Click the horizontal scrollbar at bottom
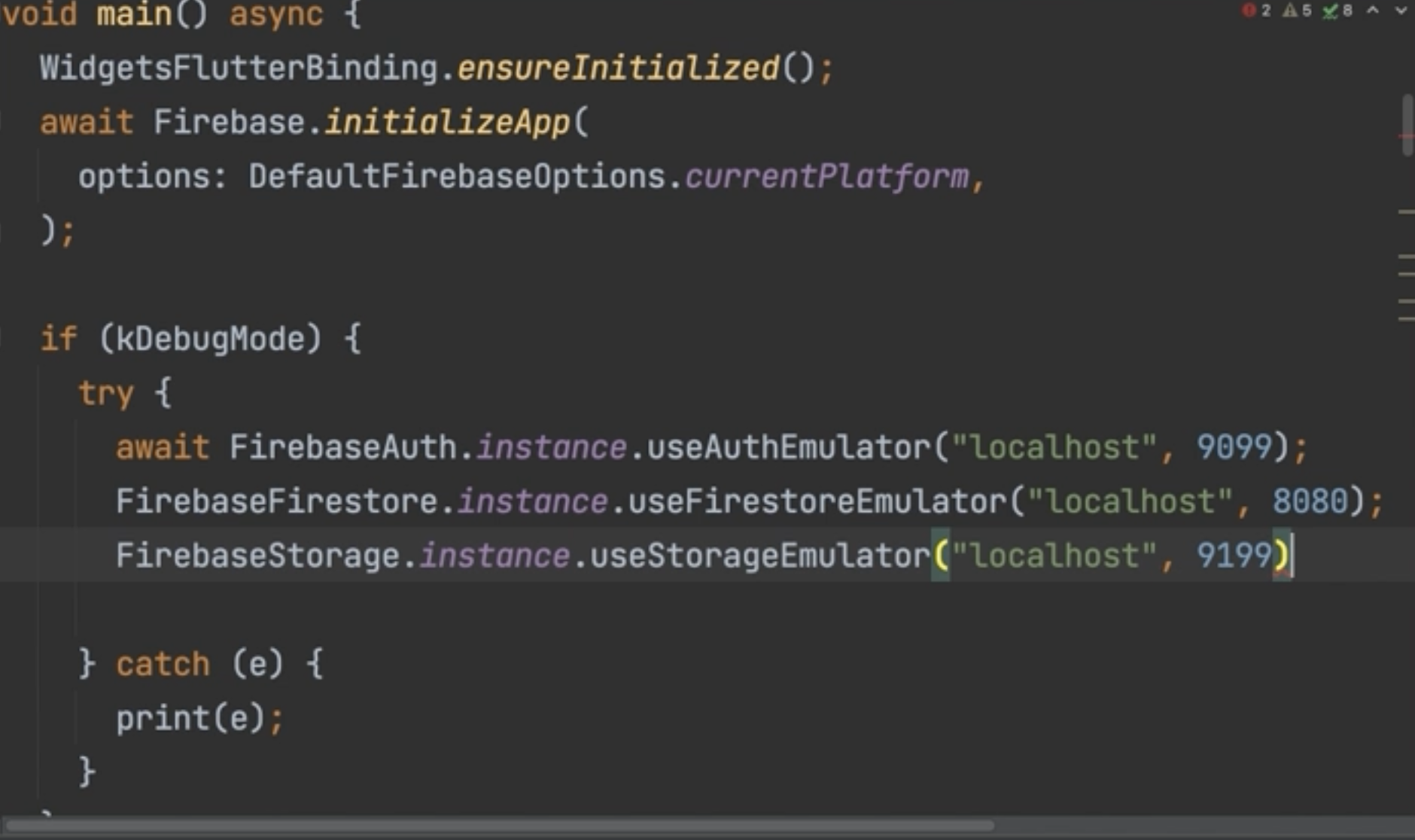Image resolution: width=1415 pixels, height=840 pixels. point(501,826)
